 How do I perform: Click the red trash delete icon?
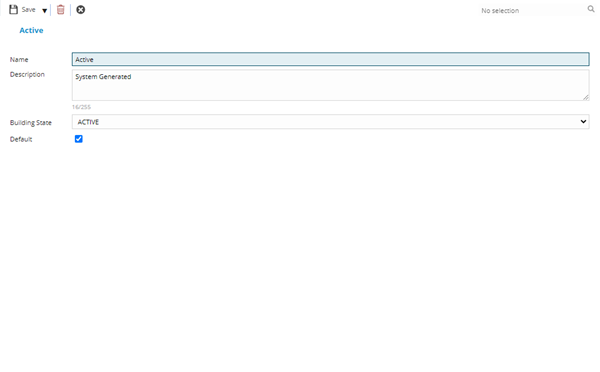tap(60, 10)
